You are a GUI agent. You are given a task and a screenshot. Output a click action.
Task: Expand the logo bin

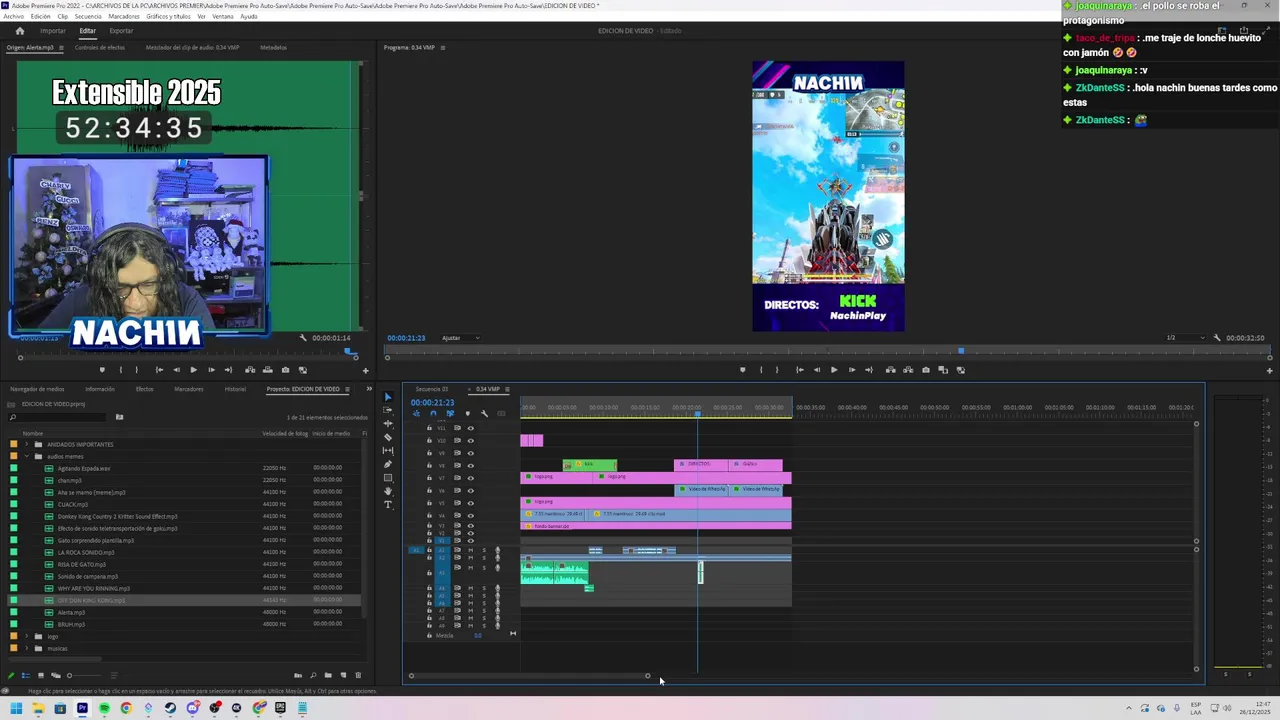(x=26, y=636)
